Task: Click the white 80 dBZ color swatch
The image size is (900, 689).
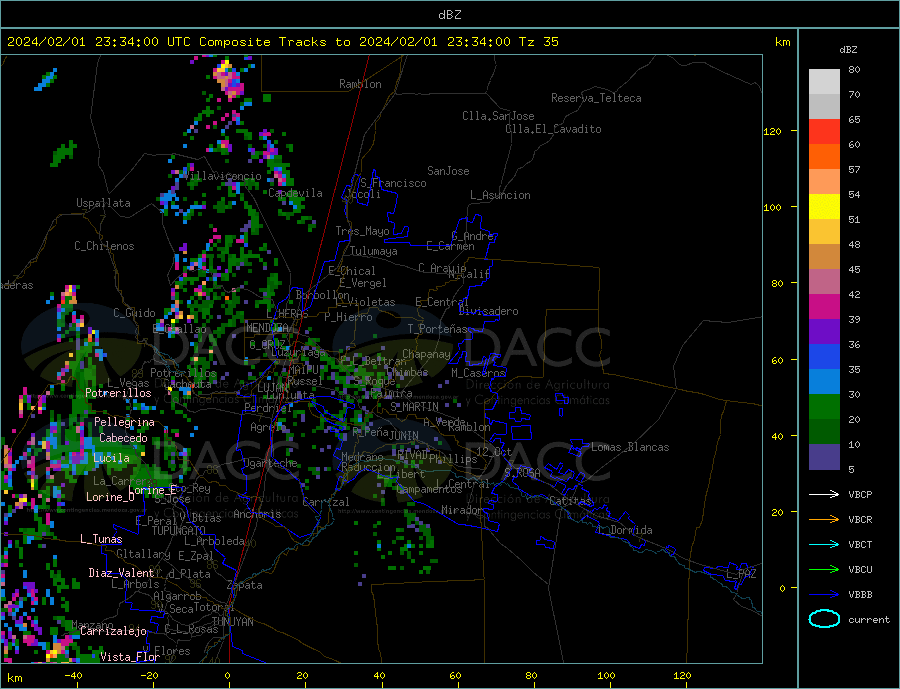Action: click(824, 81)
